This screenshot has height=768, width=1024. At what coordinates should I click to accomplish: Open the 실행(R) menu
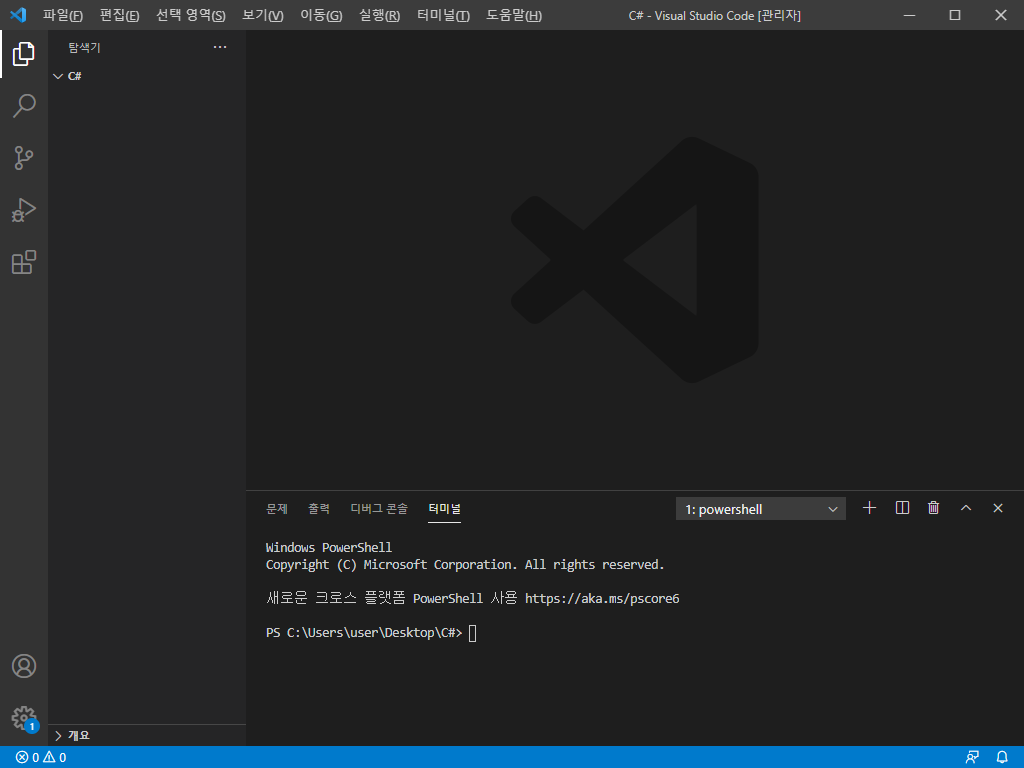[379, 15]
